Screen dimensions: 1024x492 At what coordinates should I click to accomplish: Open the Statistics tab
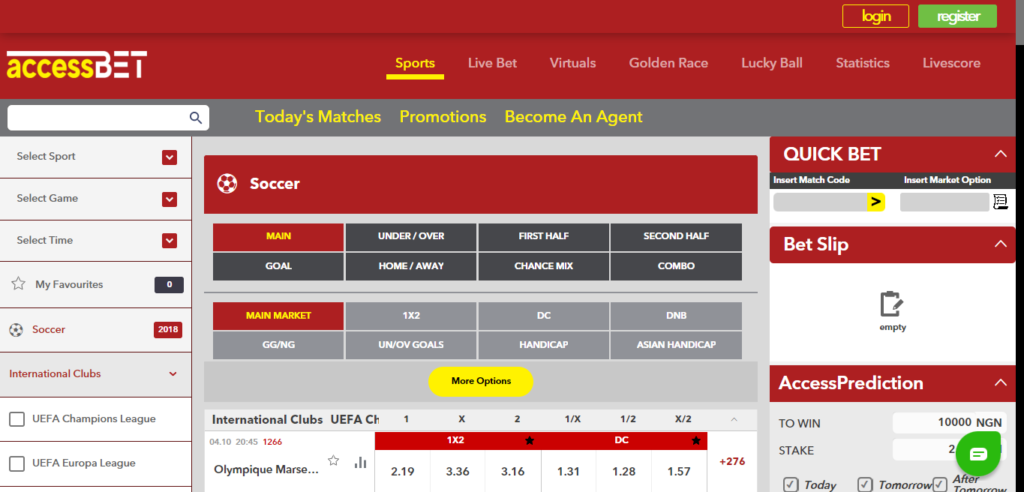863,63
